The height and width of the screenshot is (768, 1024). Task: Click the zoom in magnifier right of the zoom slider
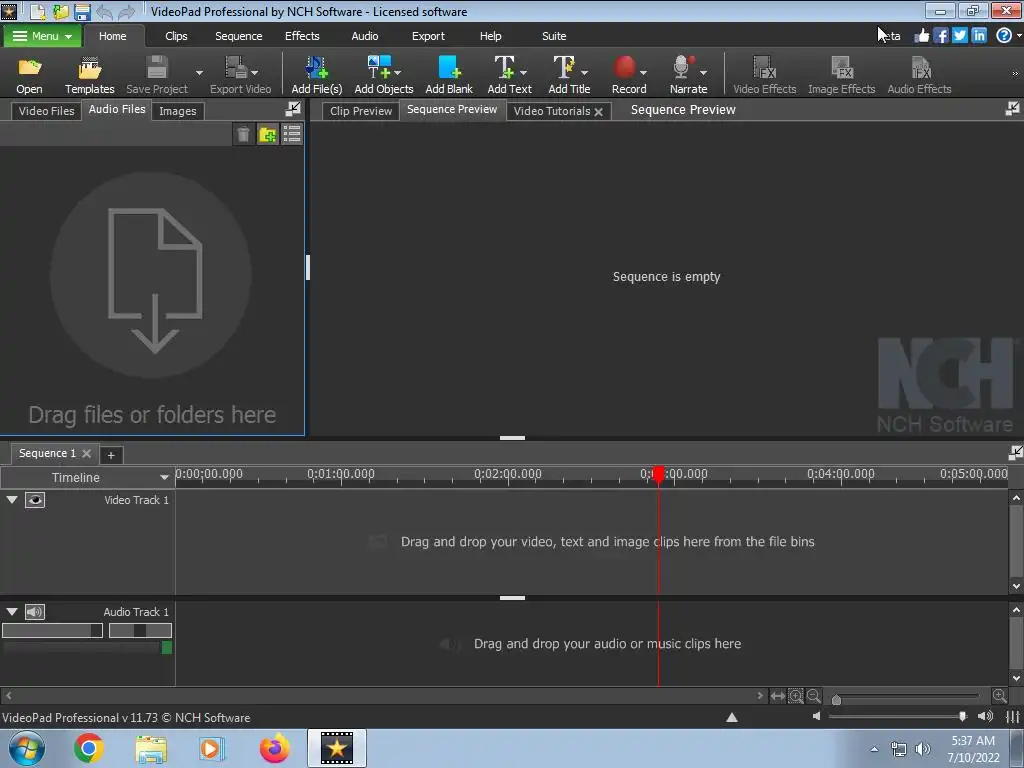coord(999,696)
